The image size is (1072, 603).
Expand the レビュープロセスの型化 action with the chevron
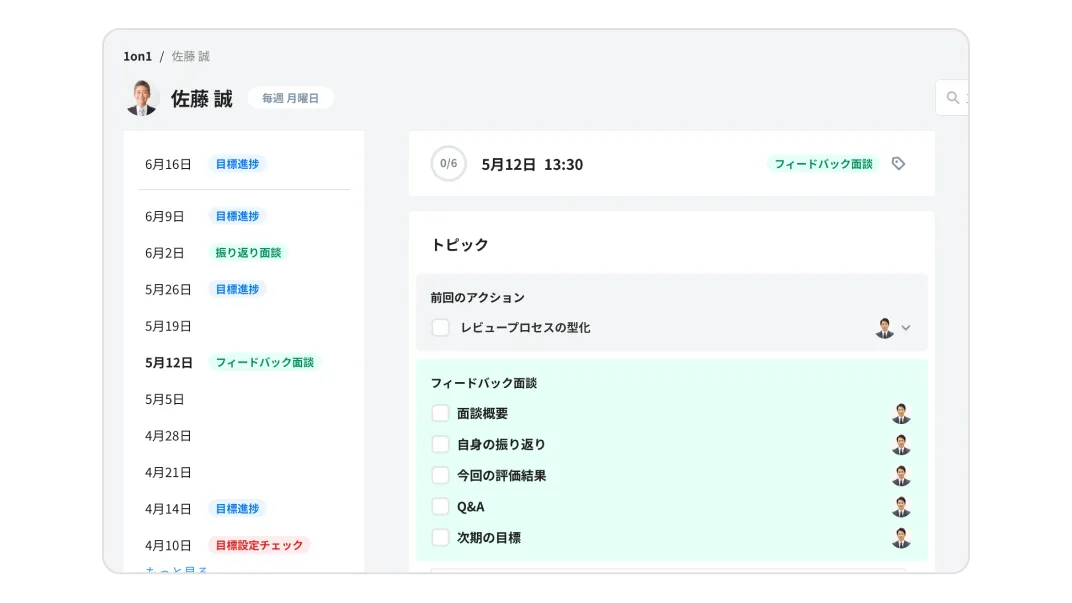[907, 327]
